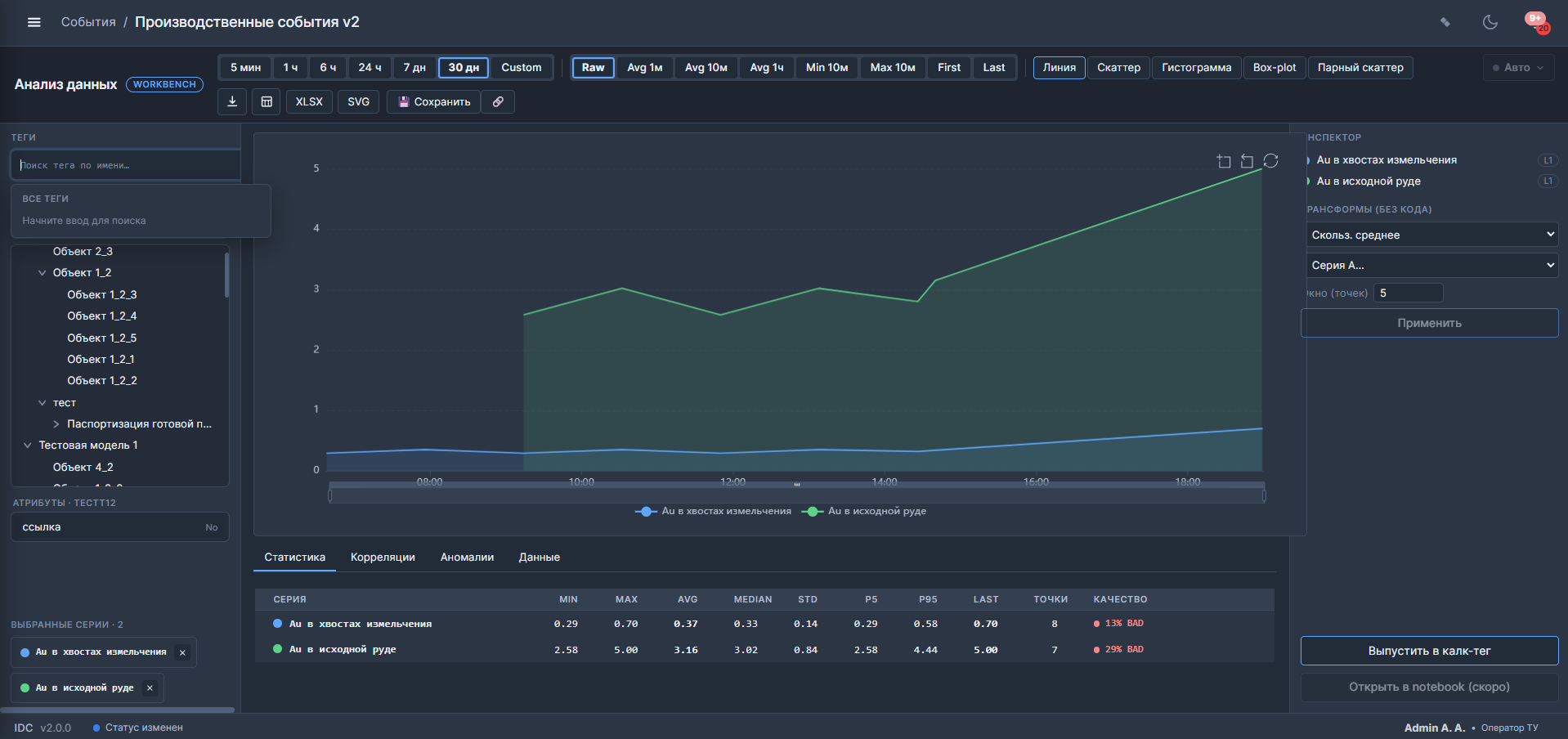Switch aggregation to Avg 10м
Image resolution: width=1568 pixels, height=739 pixels.
pyautogui.click(x=706, y=67)
